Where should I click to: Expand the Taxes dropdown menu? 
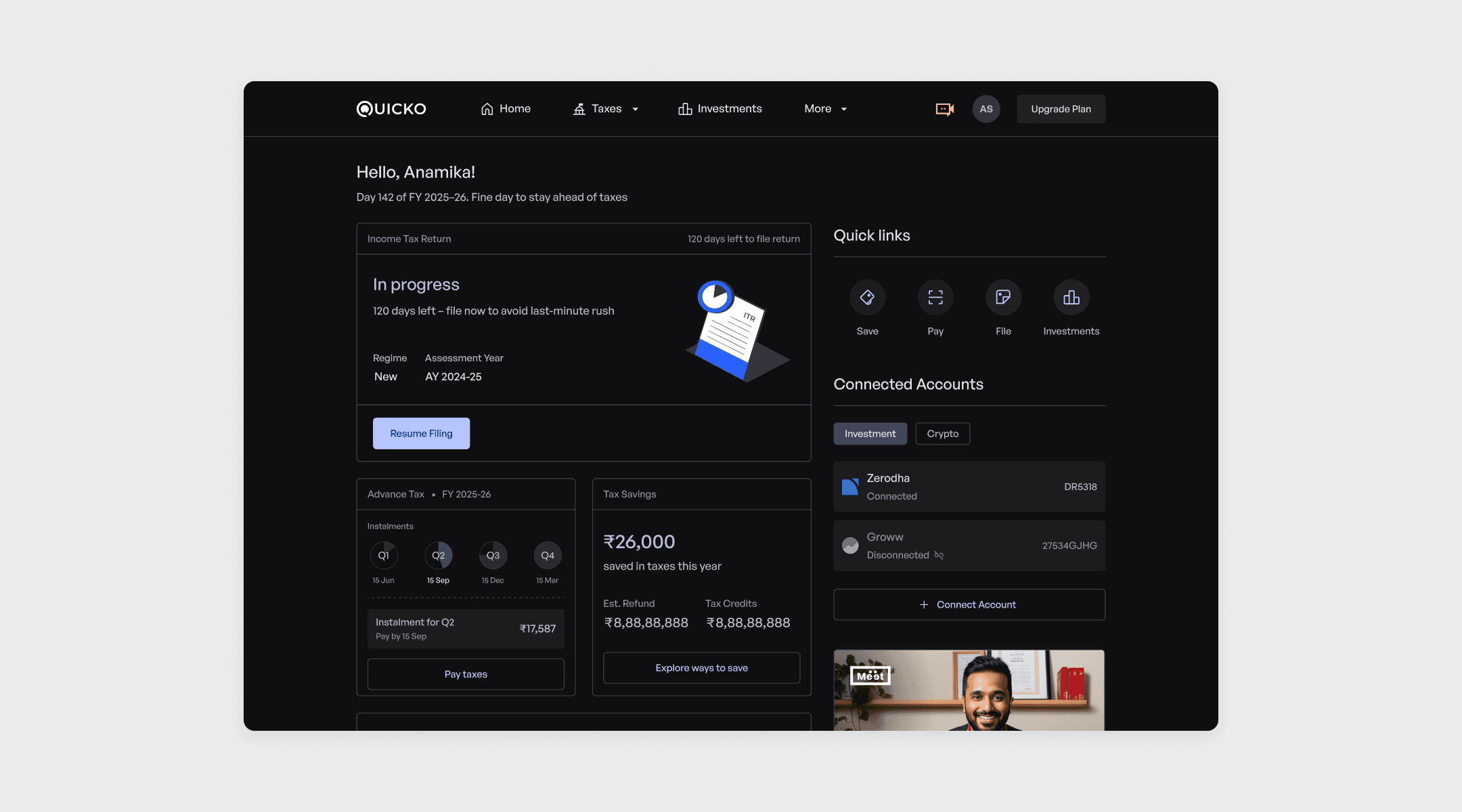pos(606,109)
